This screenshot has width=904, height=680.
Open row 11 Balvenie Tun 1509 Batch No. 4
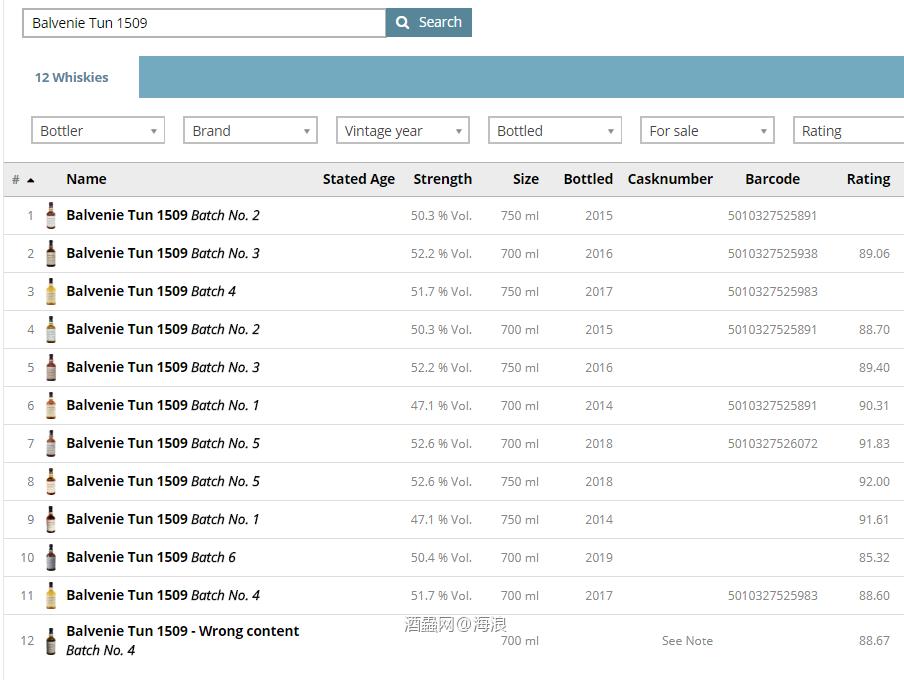tap(163, 596)
